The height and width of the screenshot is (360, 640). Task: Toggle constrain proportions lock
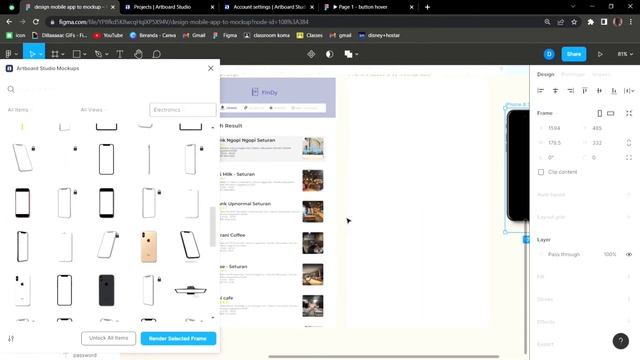point(629,143)
